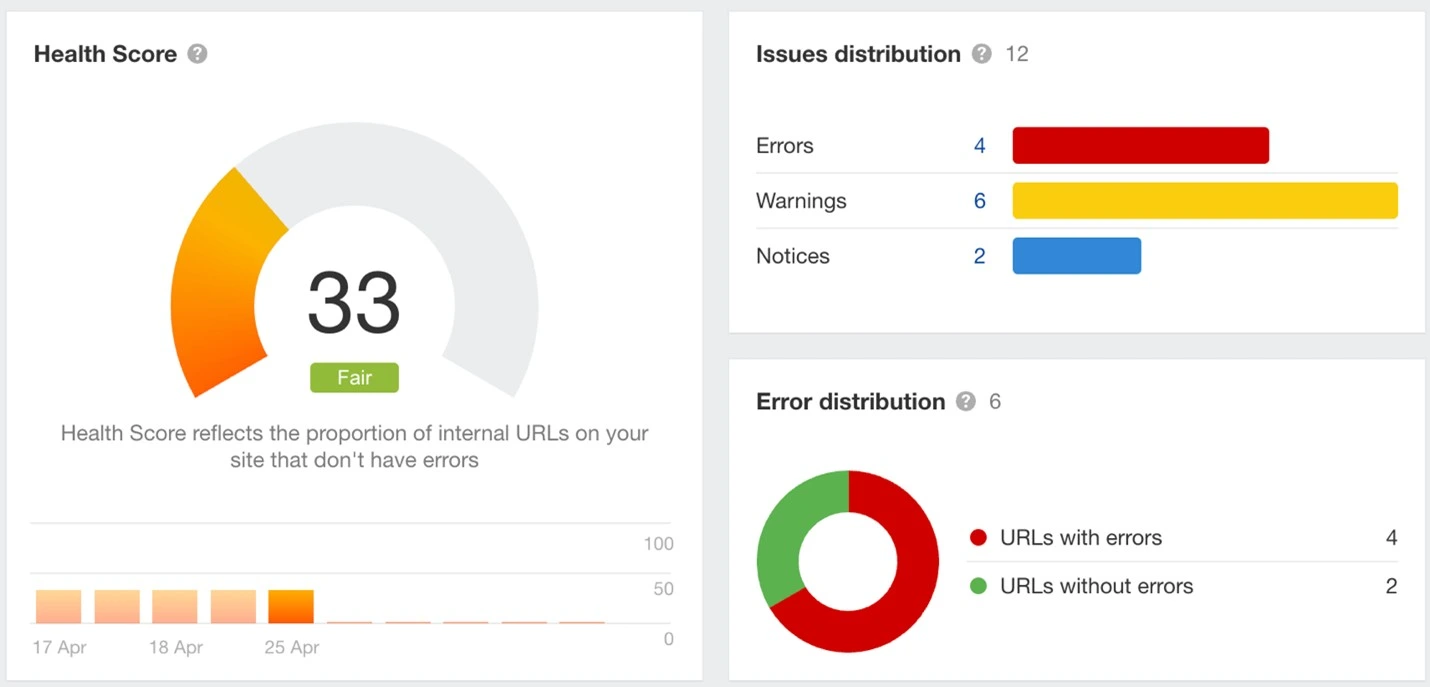The image size is (1430, 687).
Task: Click the red Errors distribution bar
Action: [1140, 146]
